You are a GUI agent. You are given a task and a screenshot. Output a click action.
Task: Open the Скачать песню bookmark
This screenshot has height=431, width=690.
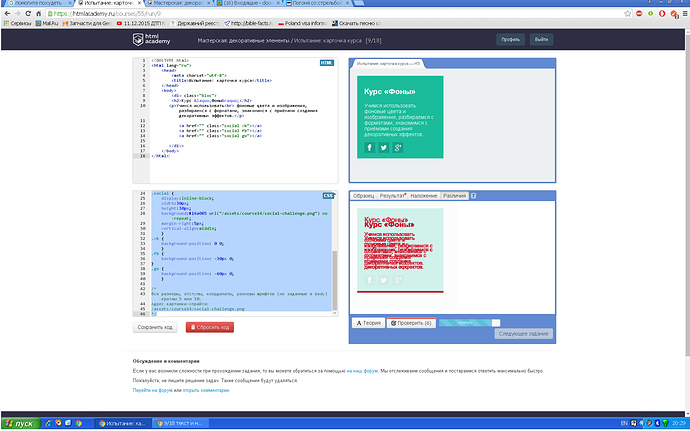coord(356,23)
